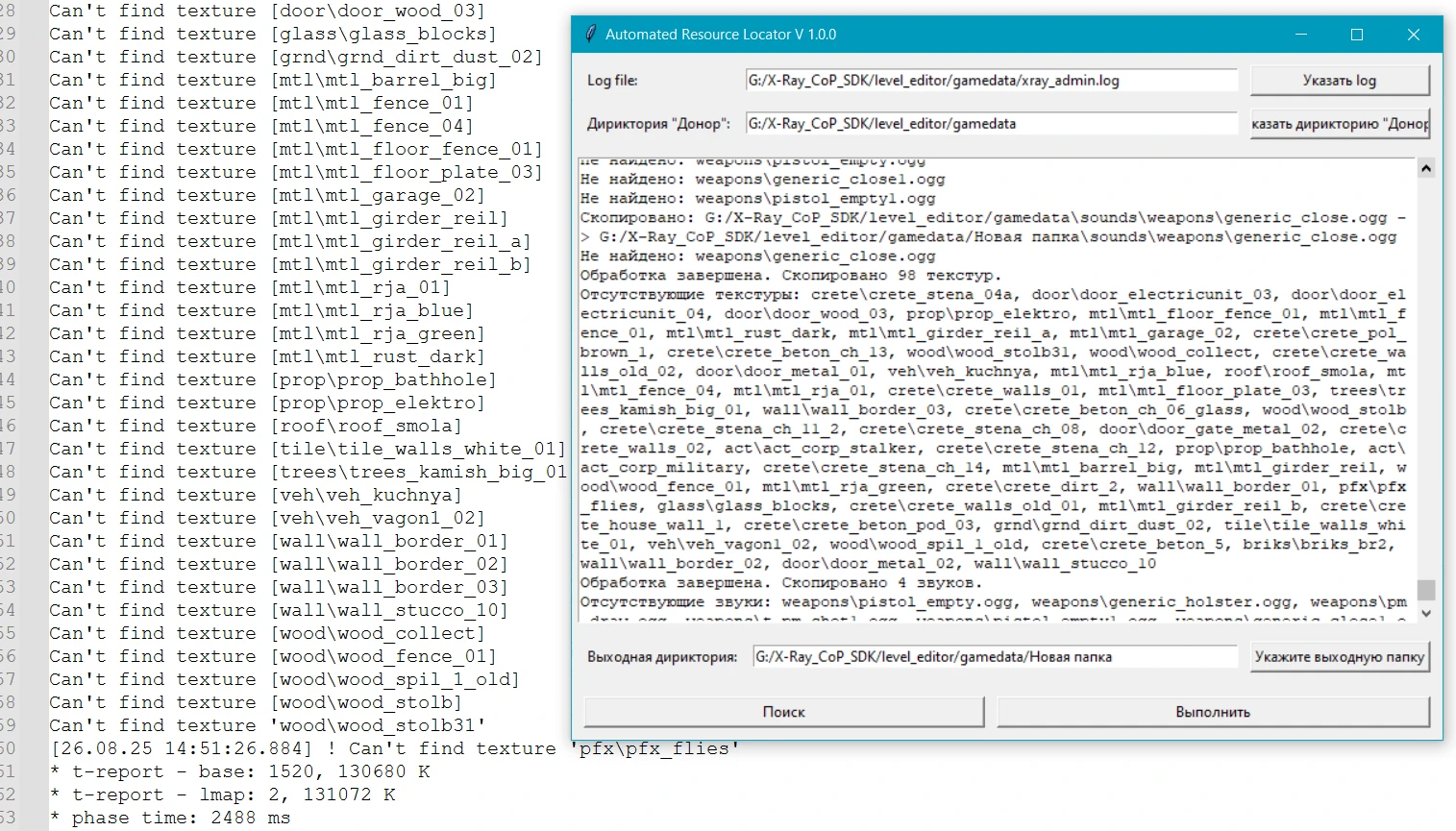Click the [wall\wall_border_02] line in the background log
The height and width of the screenshot is (831, 1456).
coord(279,565)
